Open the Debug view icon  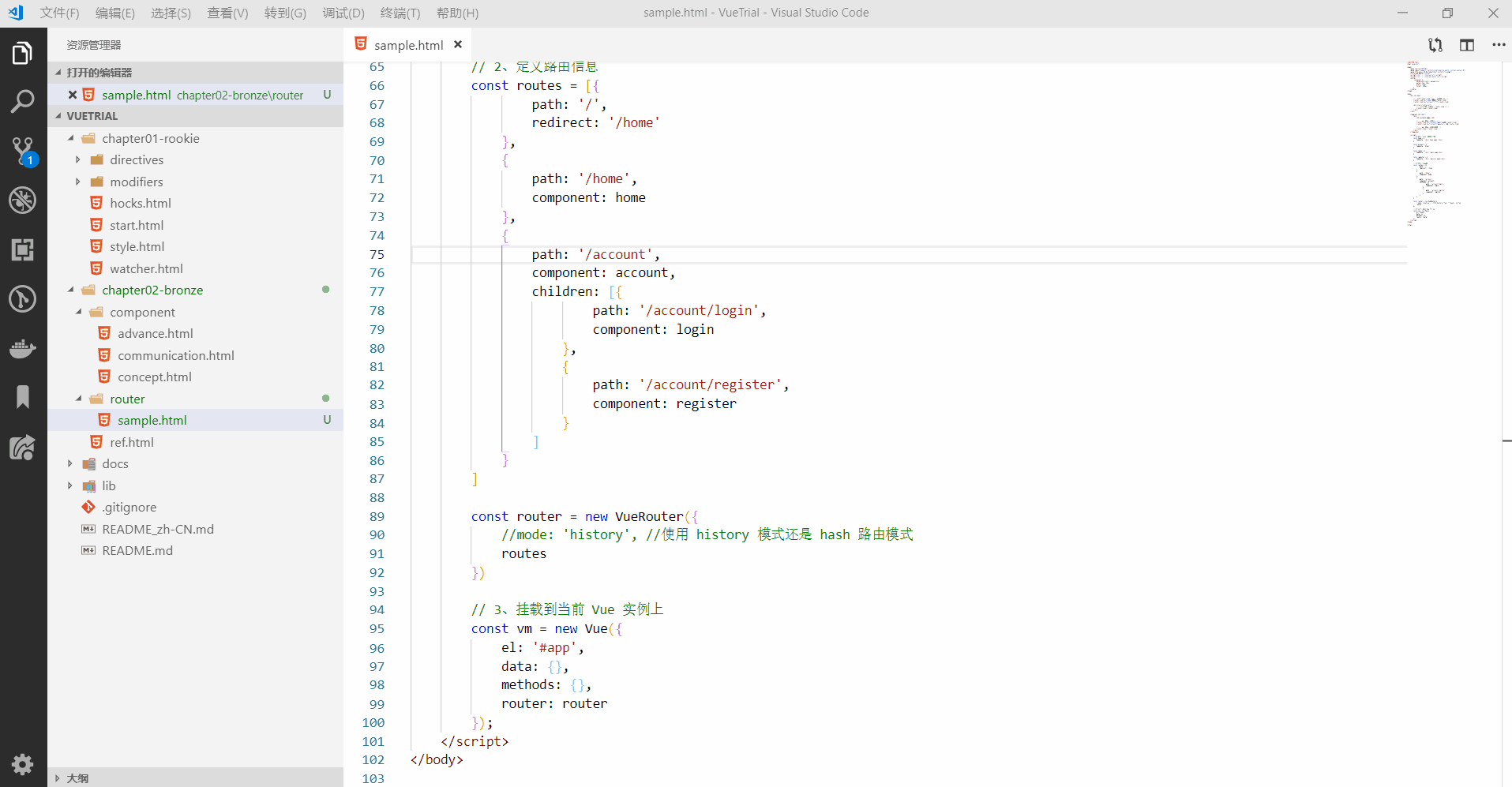point(22,200)
